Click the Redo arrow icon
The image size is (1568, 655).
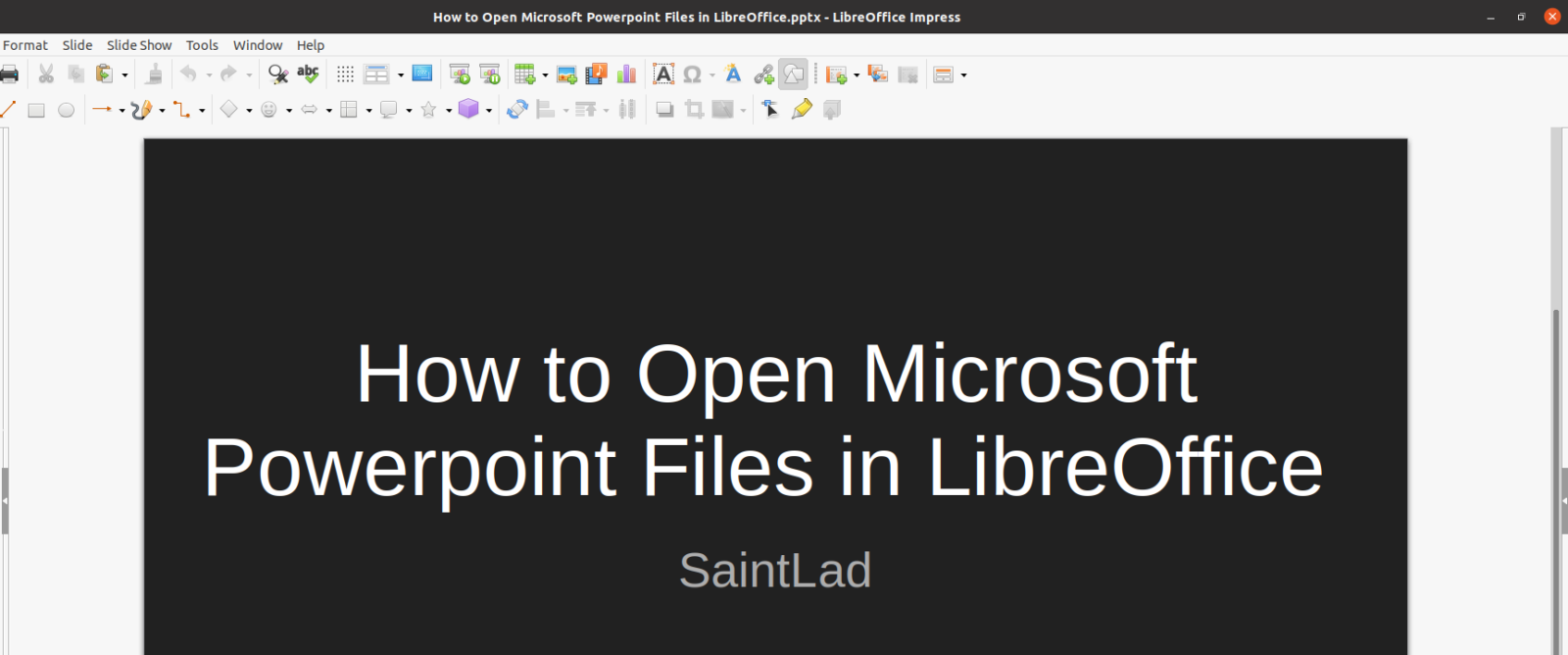coord(228,75)
